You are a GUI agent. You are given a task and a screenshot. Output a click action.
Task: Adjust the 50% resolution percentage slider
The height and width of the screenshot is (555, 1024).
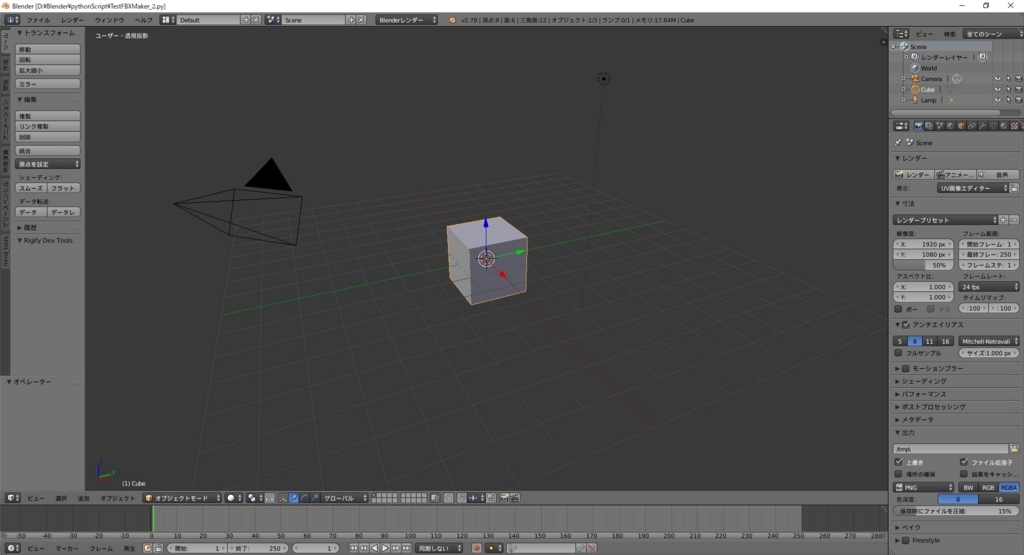(923, 265)
